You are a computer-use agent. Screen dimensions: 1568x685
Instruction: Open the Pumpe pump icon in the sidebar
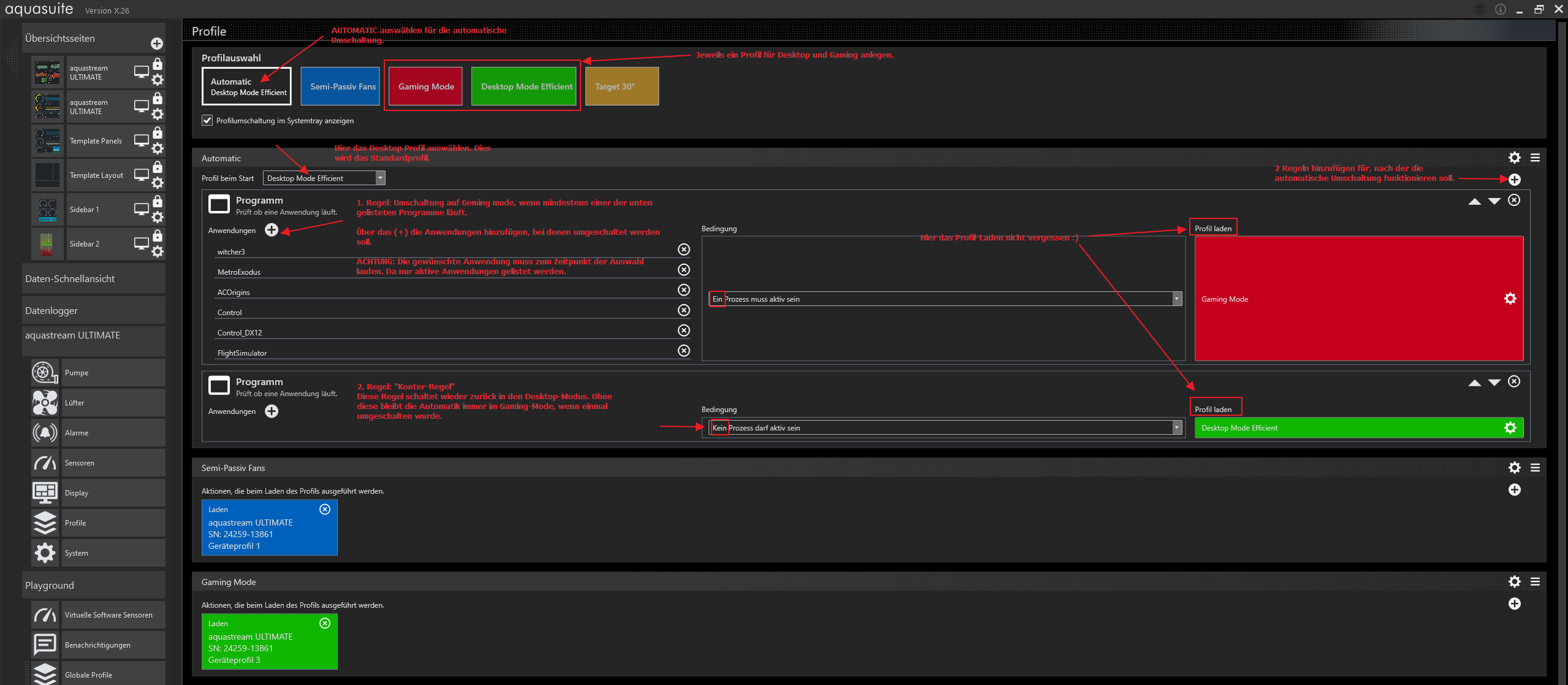(45, 373)
